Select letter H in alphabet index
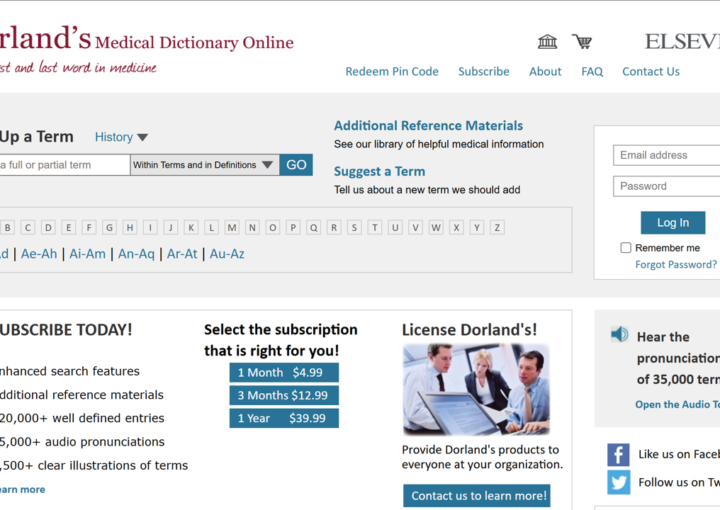Image resolution: width=720 pixels, height=510 pixels. pos(130,227)
